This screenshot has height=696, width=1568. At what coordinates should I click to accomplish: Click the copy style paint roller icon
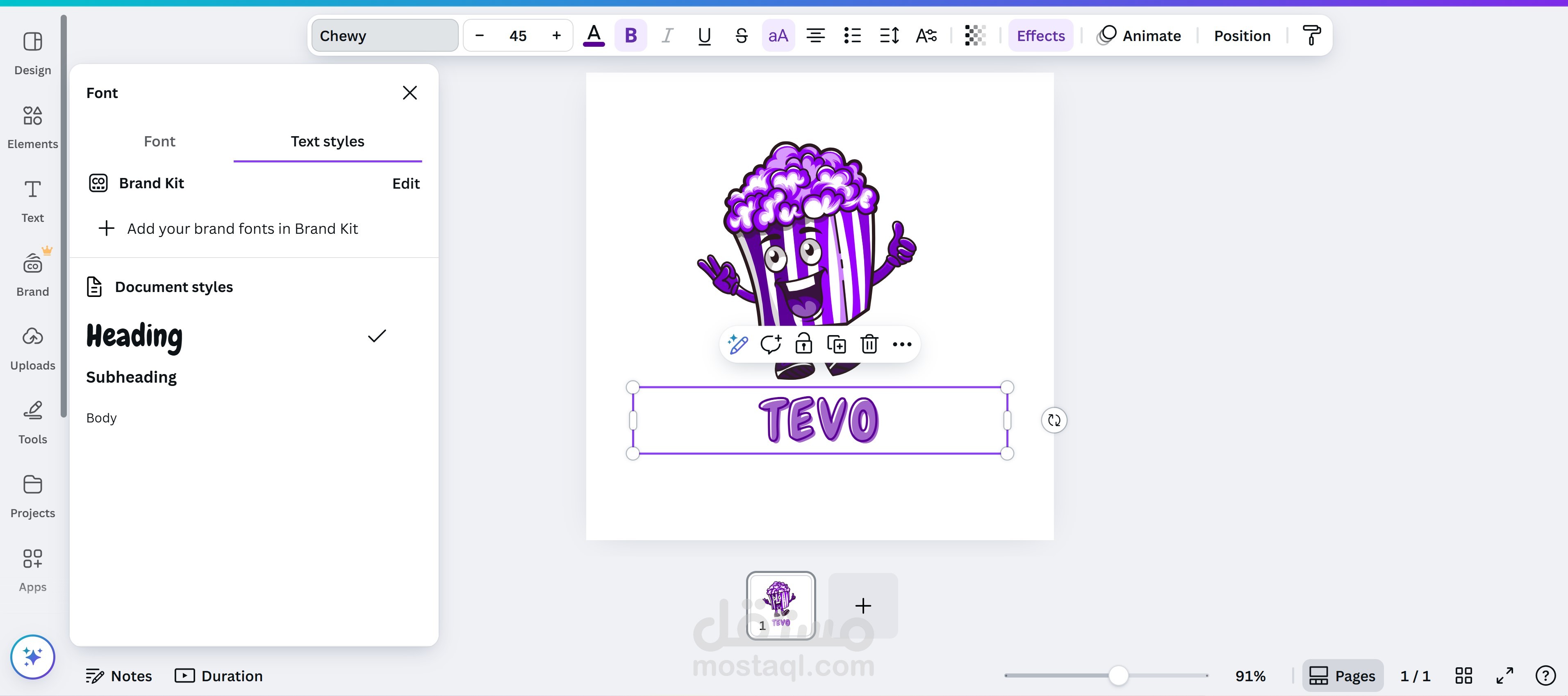[x=1311, y=35]
